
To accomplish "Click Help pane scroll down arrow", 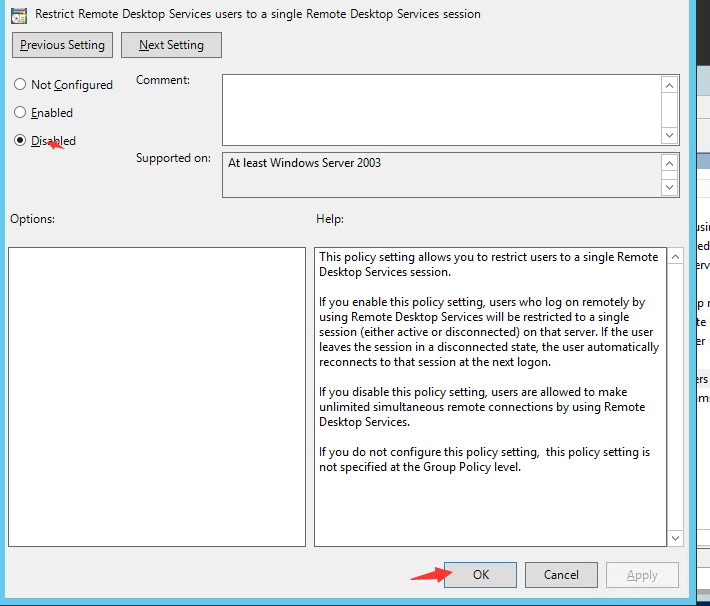I will coord(675,537).
